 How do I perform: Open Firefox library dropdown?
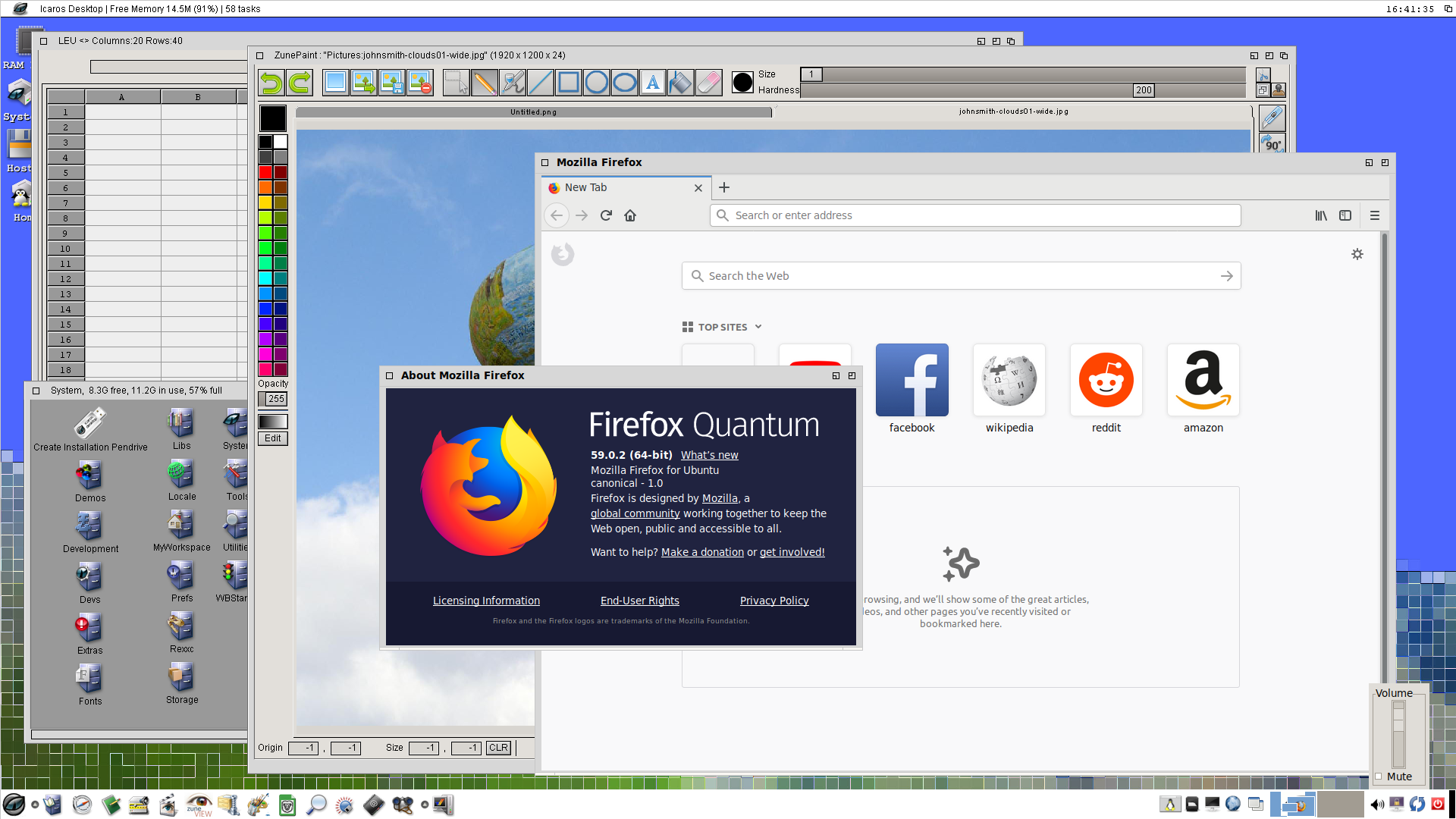click(1321, 215)
